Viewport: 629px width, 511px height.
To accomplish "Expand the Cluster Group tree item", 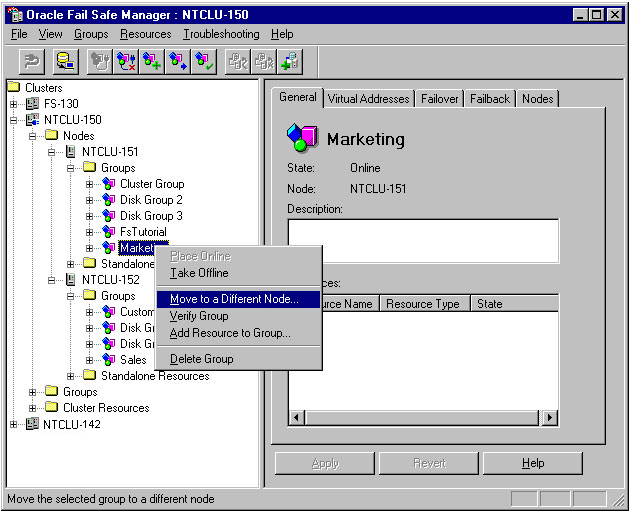I will [89, 185].
